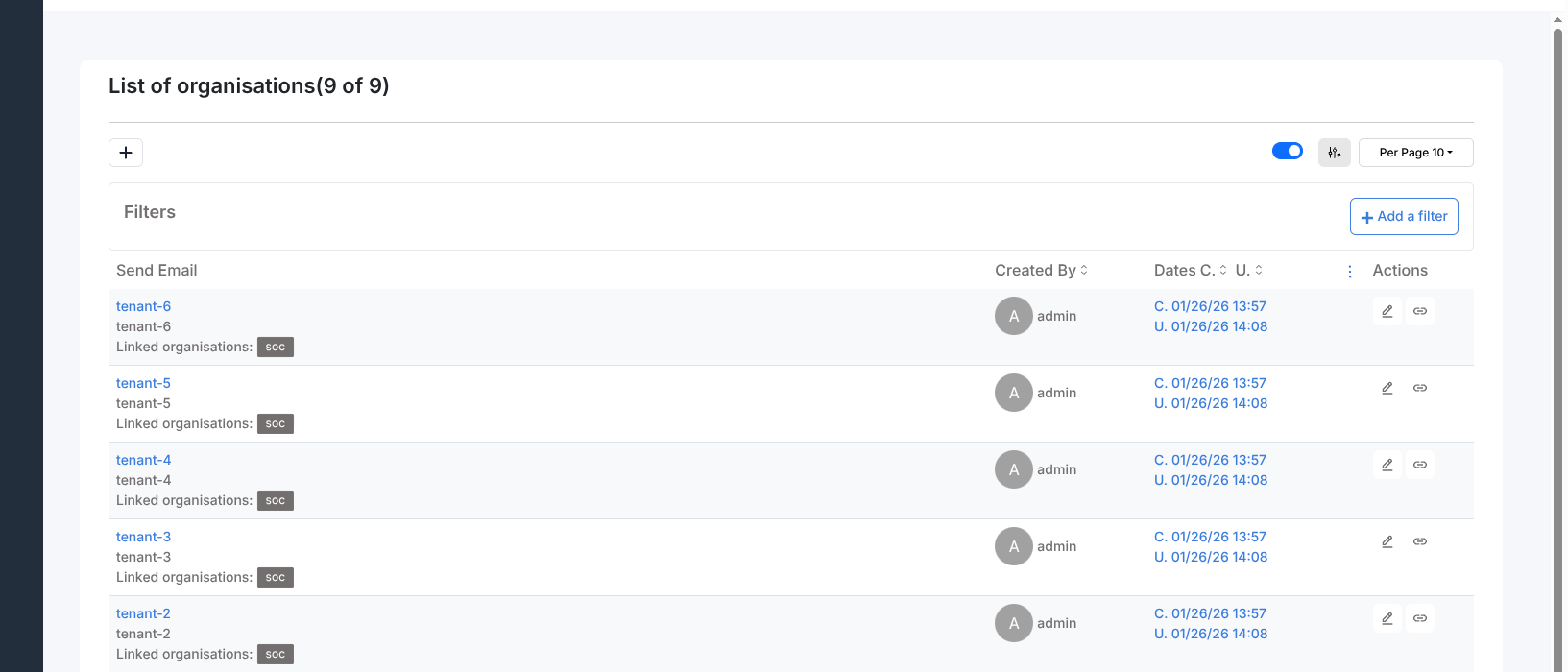Click created date of tenant-6

click(1210, 306)
